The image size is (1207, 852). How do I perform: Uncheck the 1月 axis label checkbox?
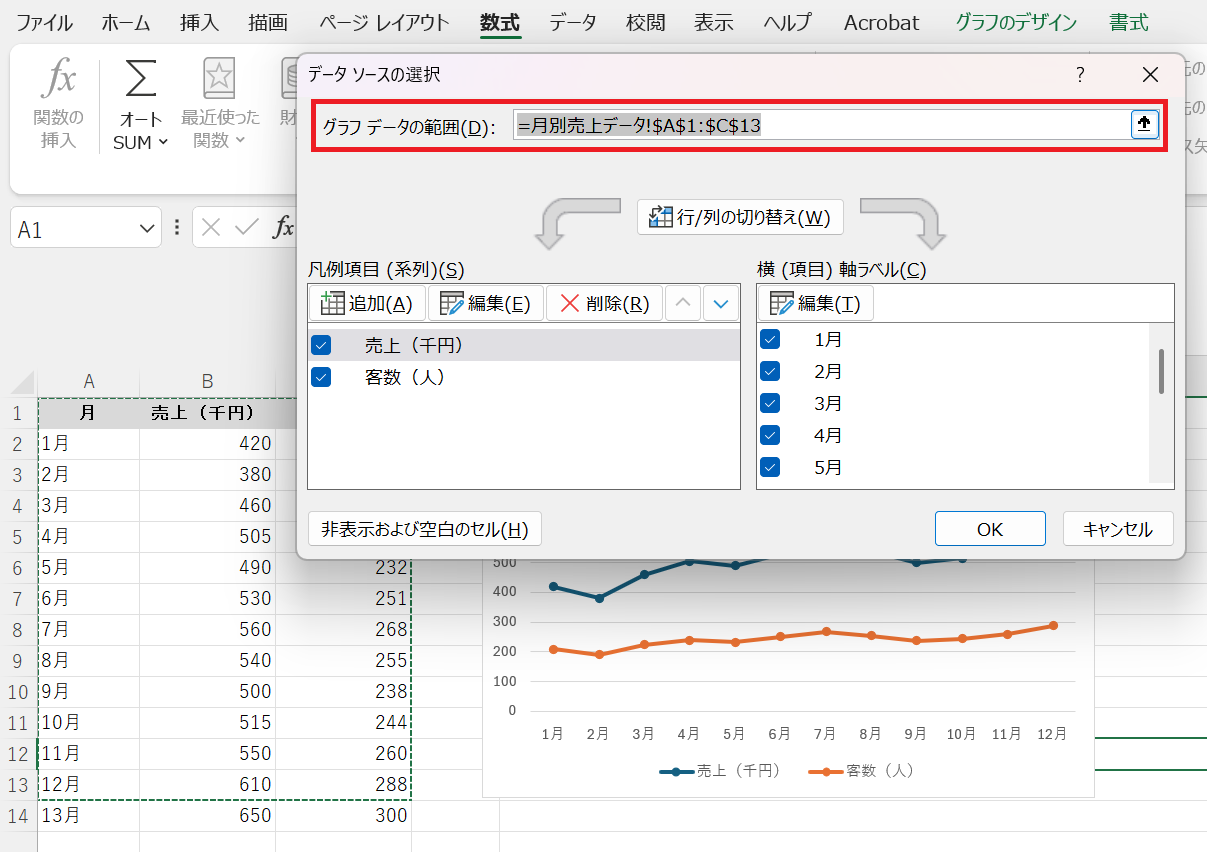click(x=770, y=339)
